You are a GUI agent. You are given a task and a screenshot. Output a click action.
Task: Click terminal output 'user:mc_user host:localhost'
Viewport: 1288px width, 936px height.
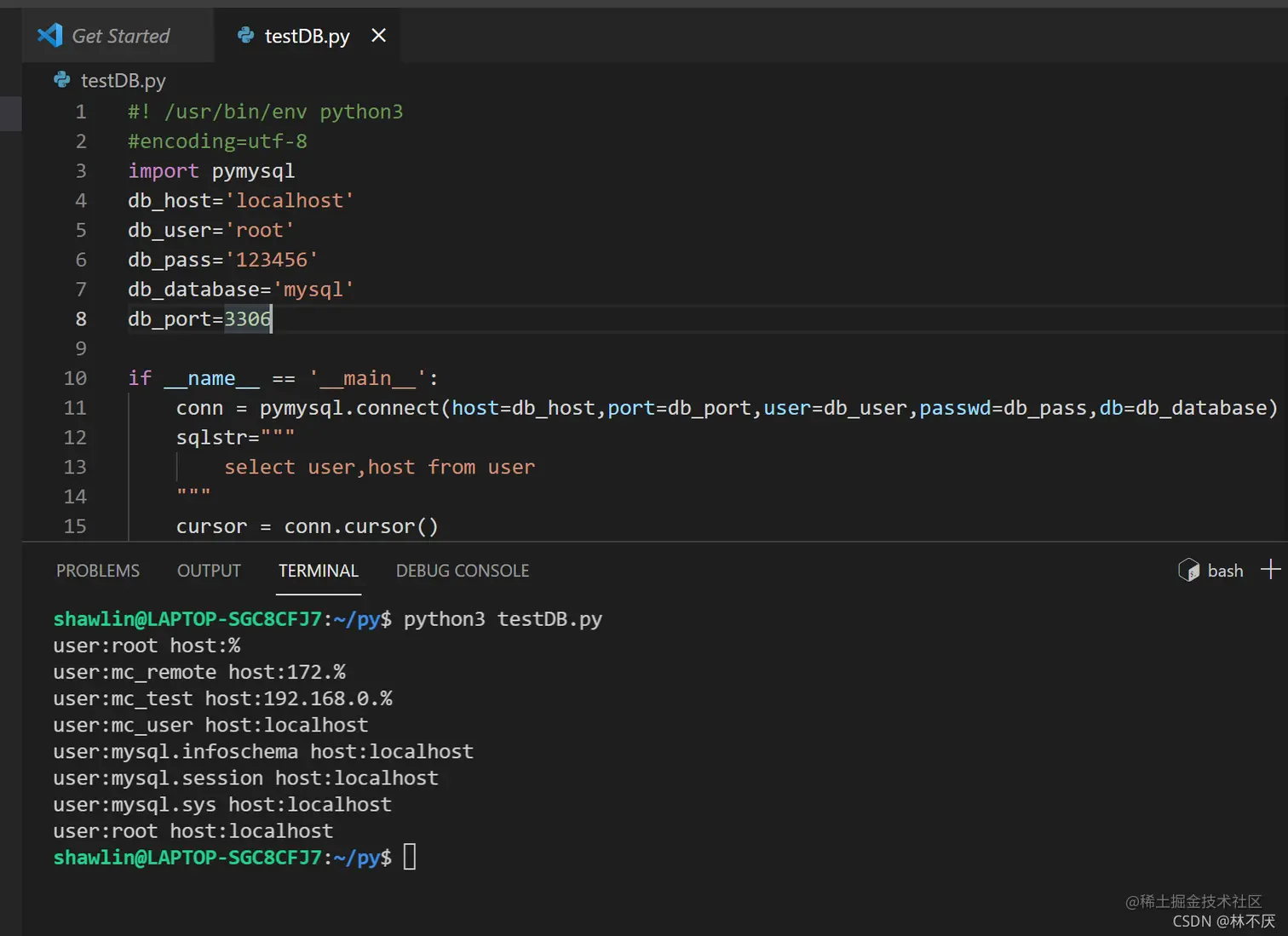tap(210, 725)
